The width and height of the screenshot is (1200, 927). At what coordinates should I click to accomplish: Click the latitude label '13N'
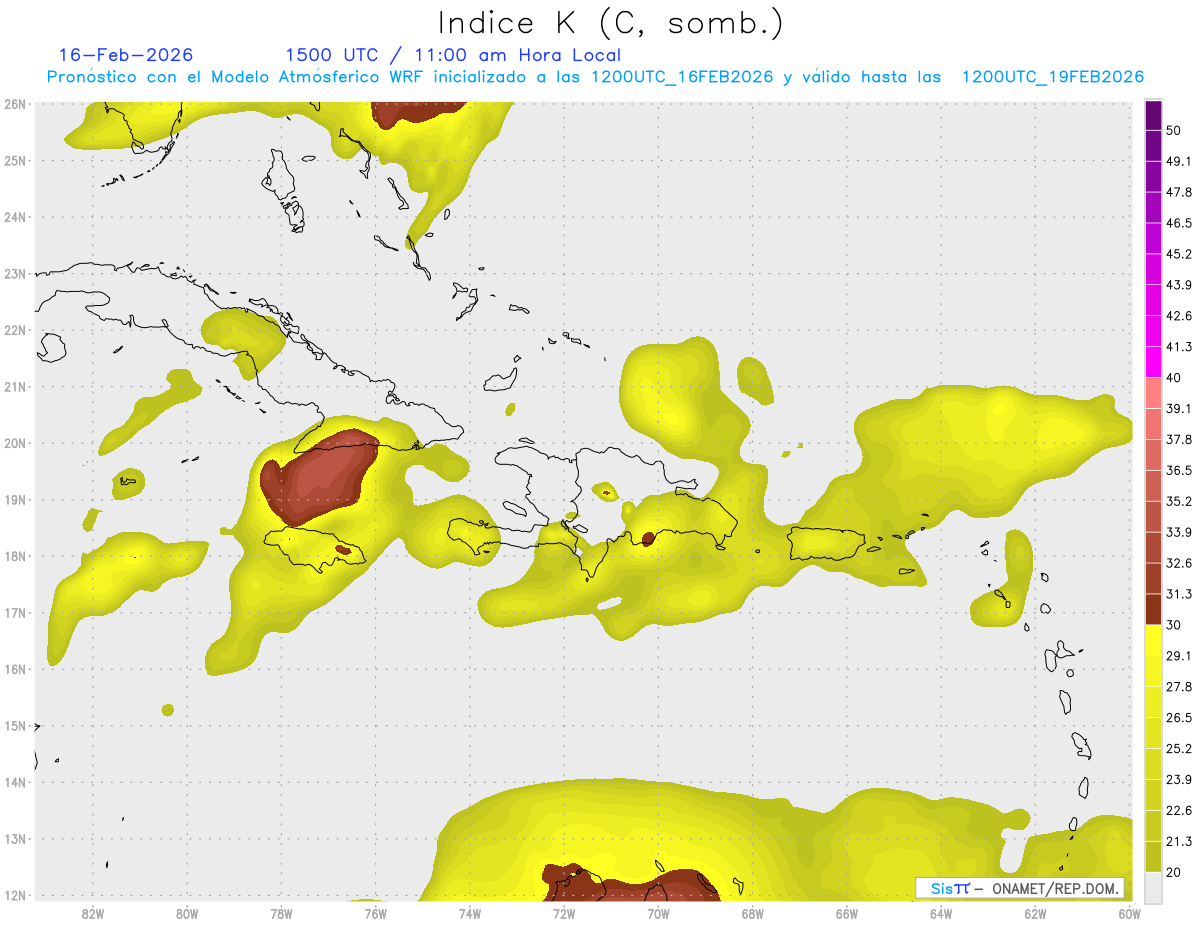tap(15, 839)
